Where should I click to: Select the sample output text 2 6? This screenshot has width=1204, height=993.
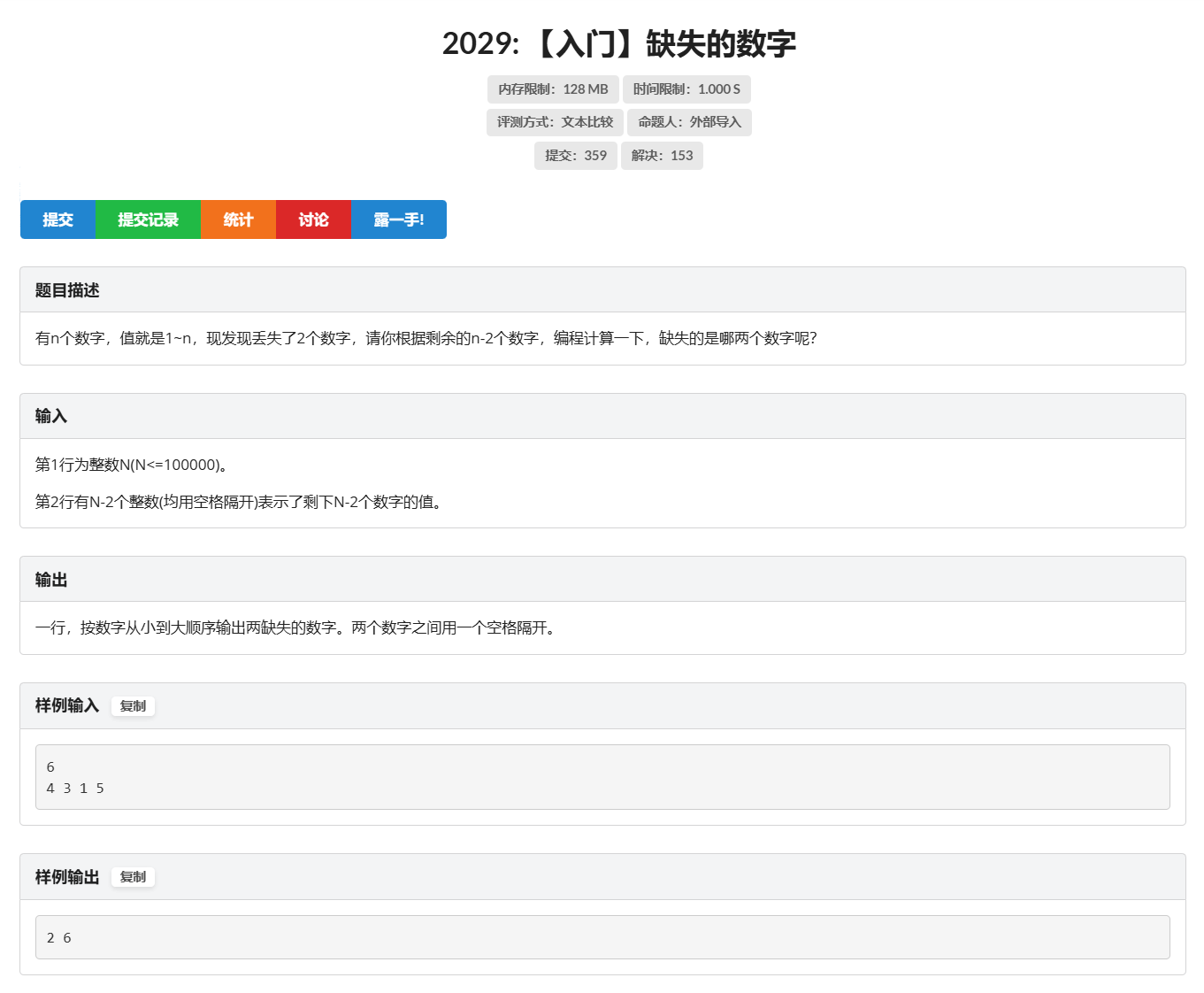pyautogui.click(x=58, y=937)
